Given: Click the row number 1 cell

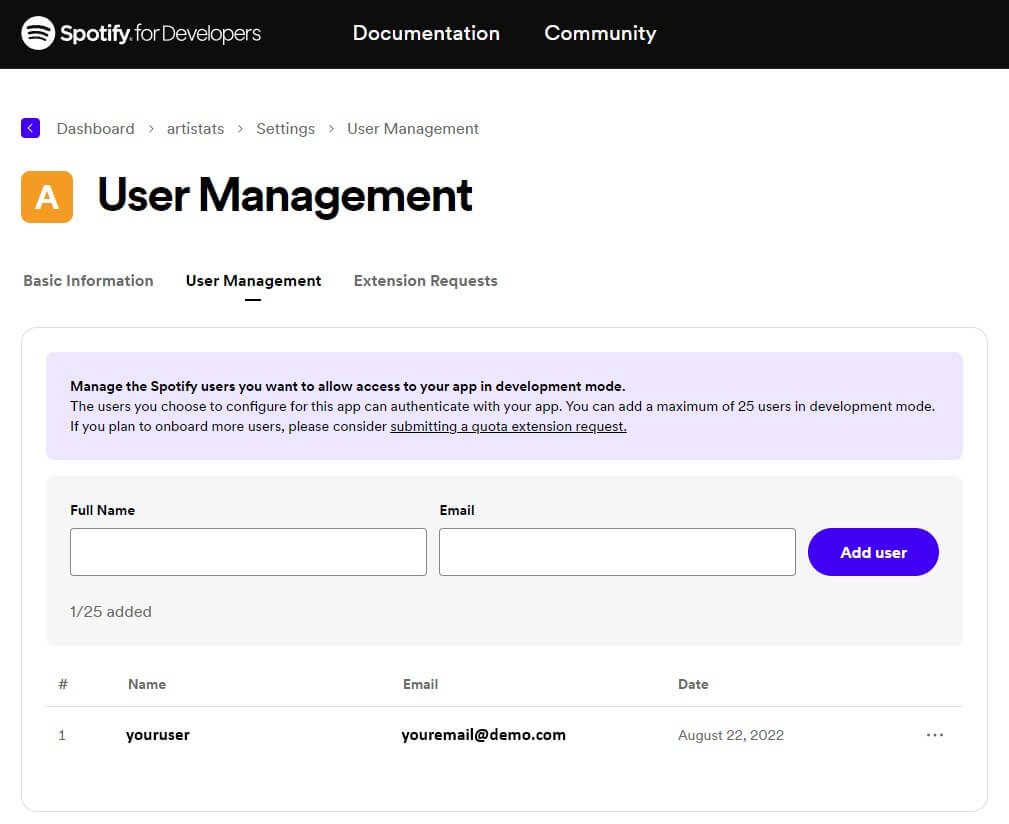Looking at the screenshot, I should 62,735.
